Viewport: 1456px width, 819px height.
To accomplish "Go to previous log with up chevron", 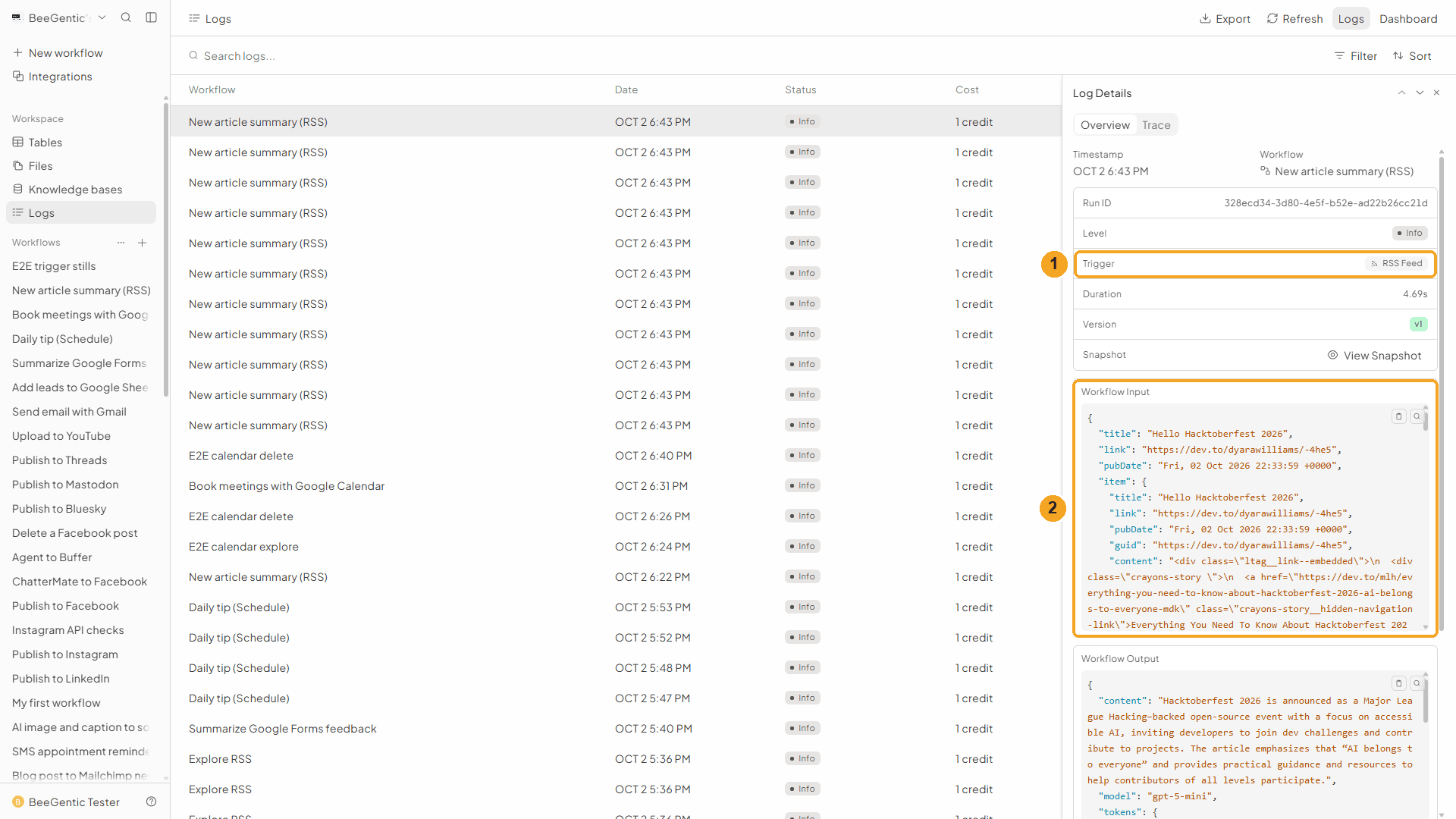I will coord(1401,93).
